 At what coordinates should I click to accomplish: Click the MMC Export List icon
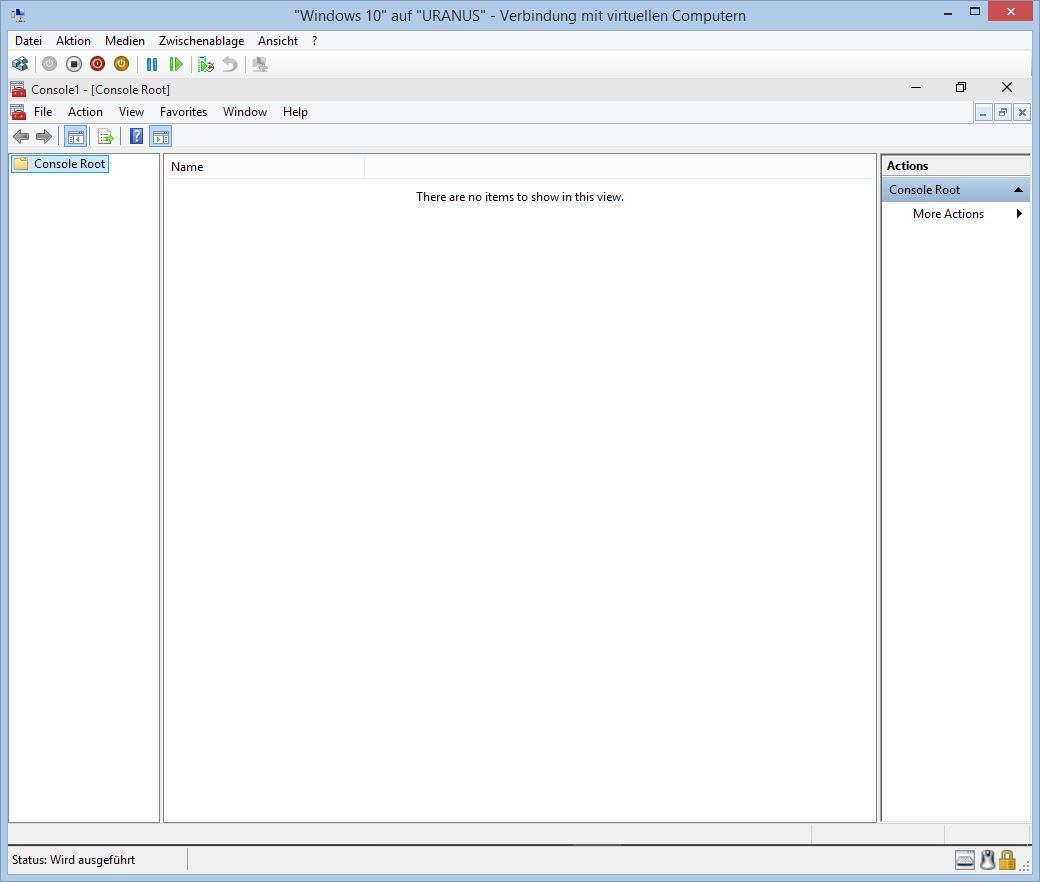(x=105, y=137)
